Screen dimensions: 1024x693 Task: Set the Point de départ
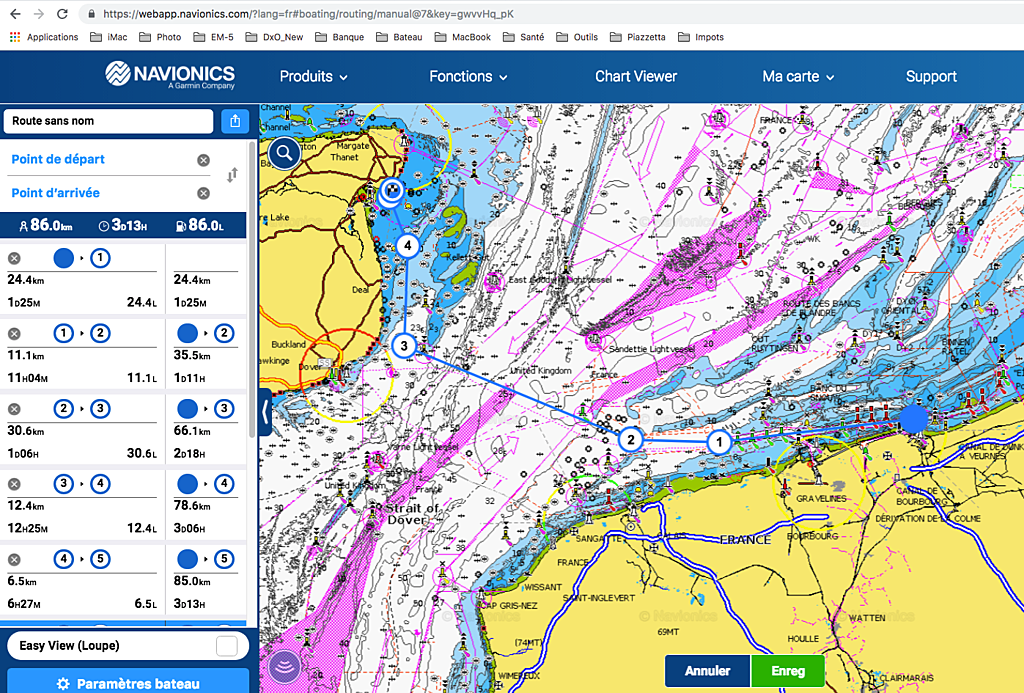point(58,159)
